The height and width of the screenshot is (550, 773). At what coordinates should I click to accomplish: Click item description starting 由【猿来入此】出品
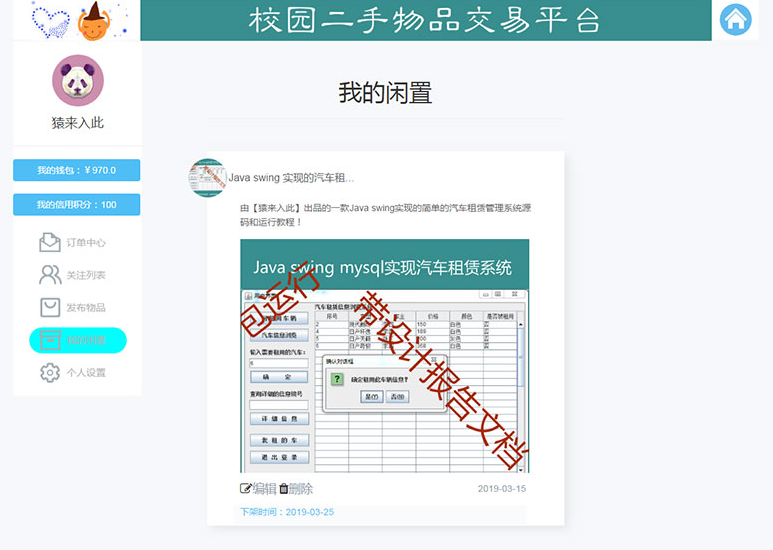(385, 215)
